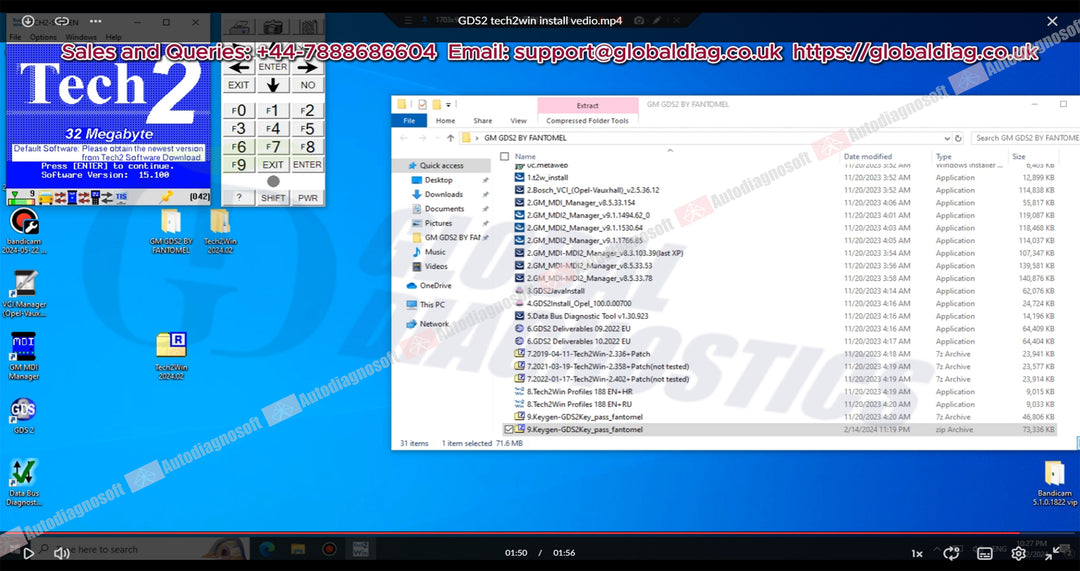This screenshot has height=571, width=1080.
Task: Click the PWR button on Tech2 keypad
Action: 307,198
